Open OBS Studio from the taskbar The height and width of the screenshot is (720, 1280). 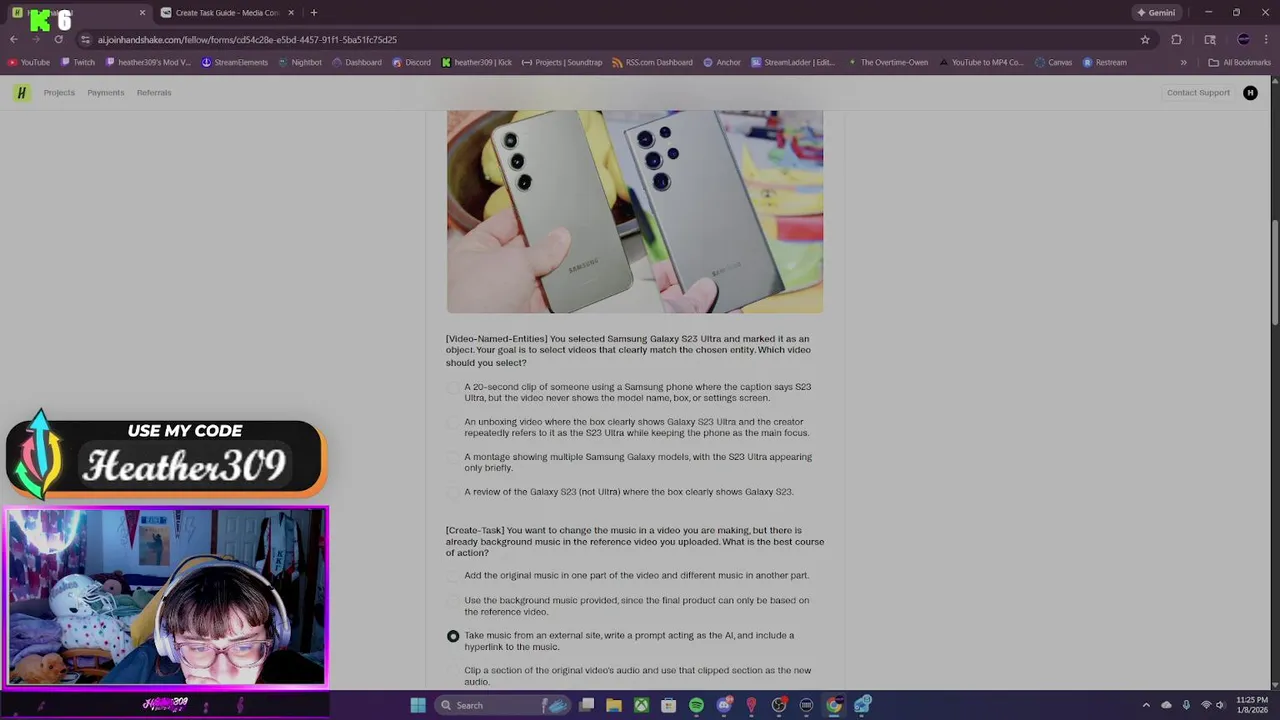(x=779, y=705)
